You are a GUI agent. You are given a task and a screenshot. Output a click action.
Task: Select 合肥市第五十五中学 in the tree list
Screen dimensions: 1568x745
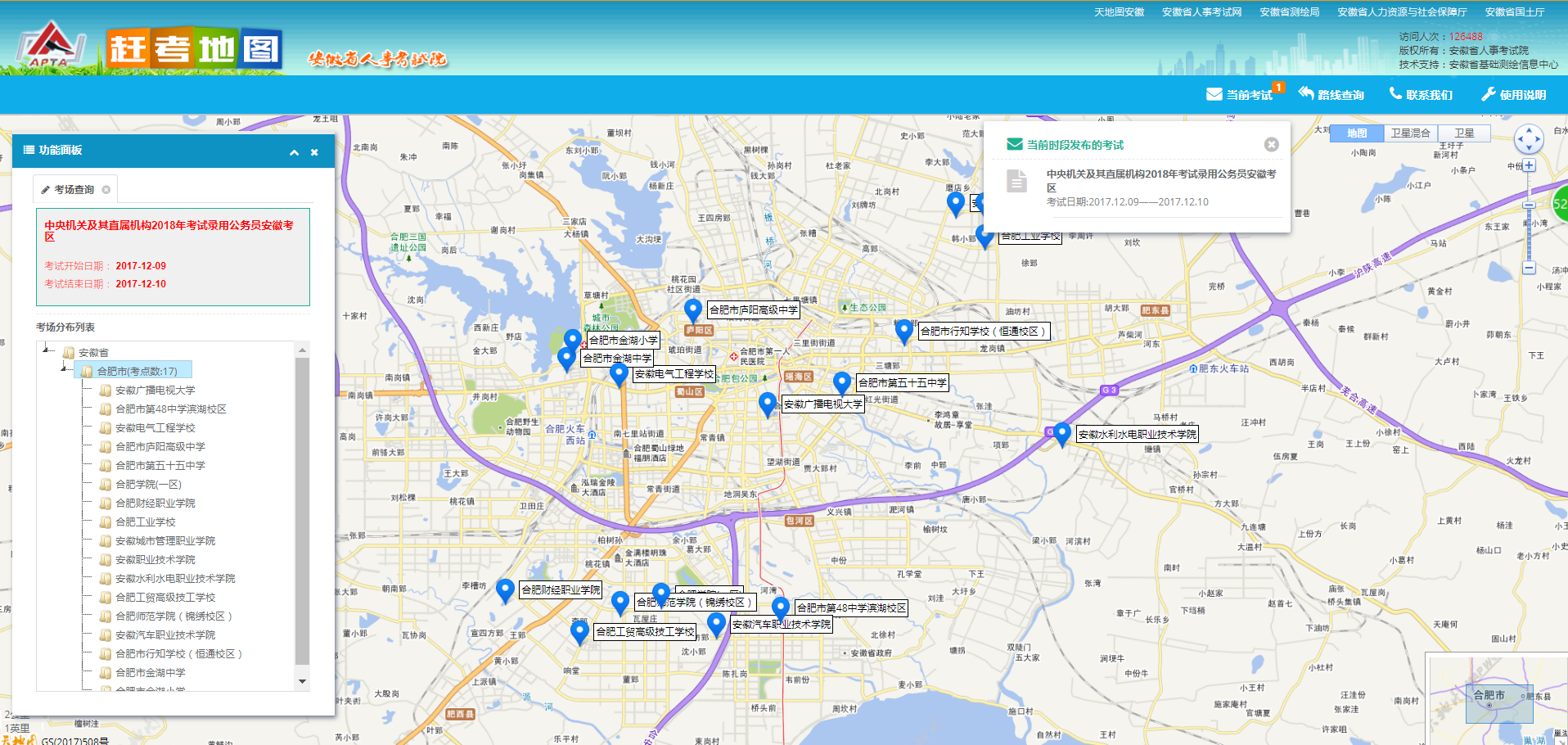coord(160,466)
